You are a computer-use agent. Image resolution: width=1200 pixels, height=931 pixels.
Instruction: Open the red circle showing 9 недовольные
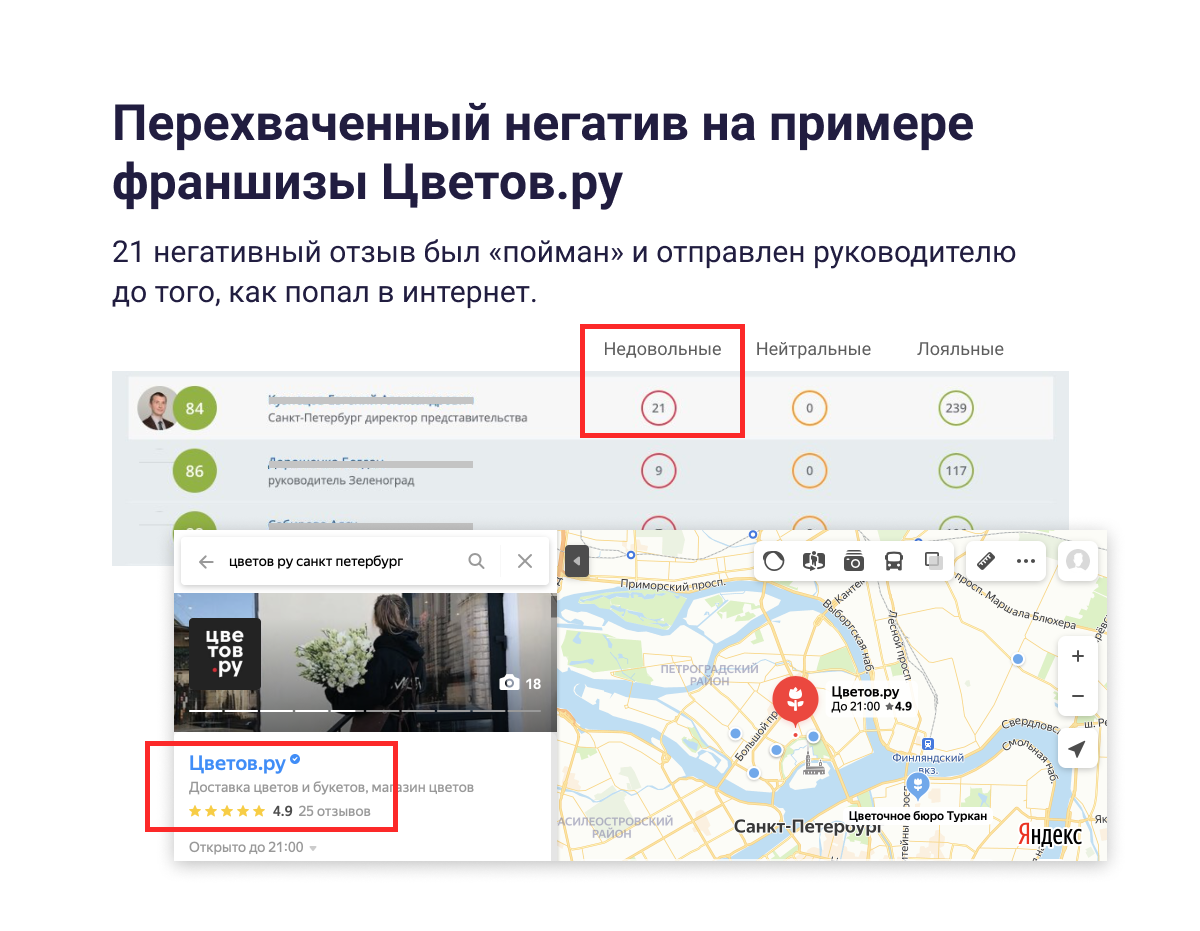coord(658,470)
